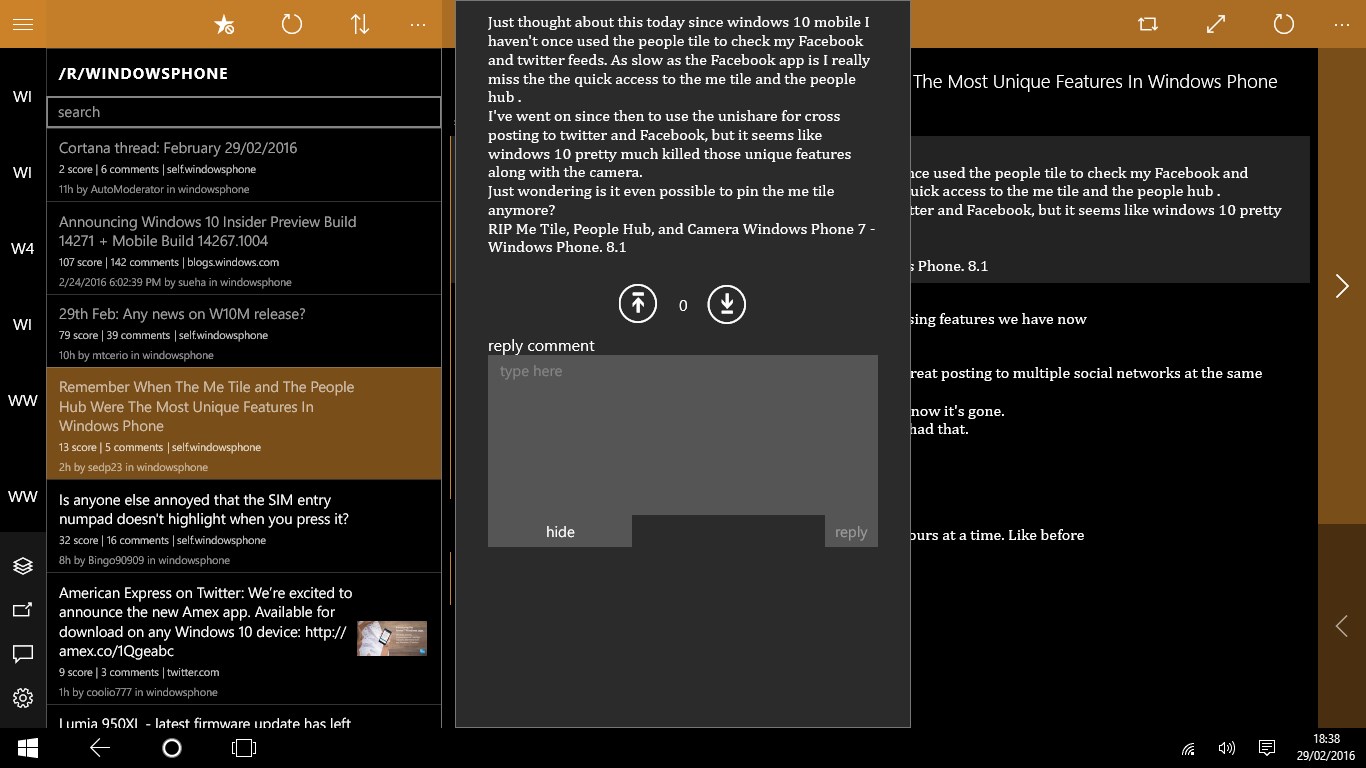This screenshot has height=768, width=1366.
Task: Open the messages icon in the sidebar
Action: pos(22,654)
